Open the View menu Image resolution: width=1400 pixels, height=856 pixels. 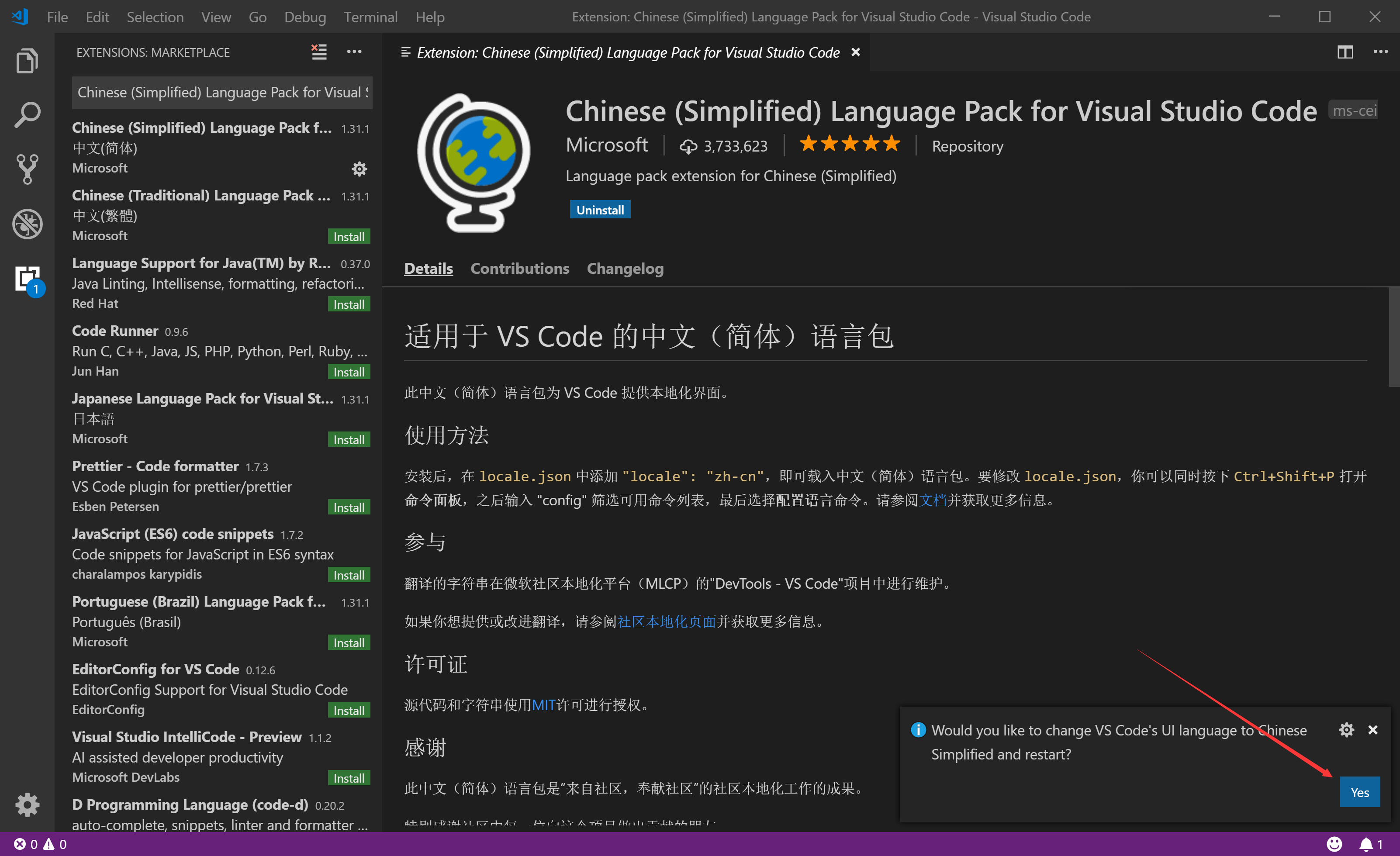coord(216,17)
